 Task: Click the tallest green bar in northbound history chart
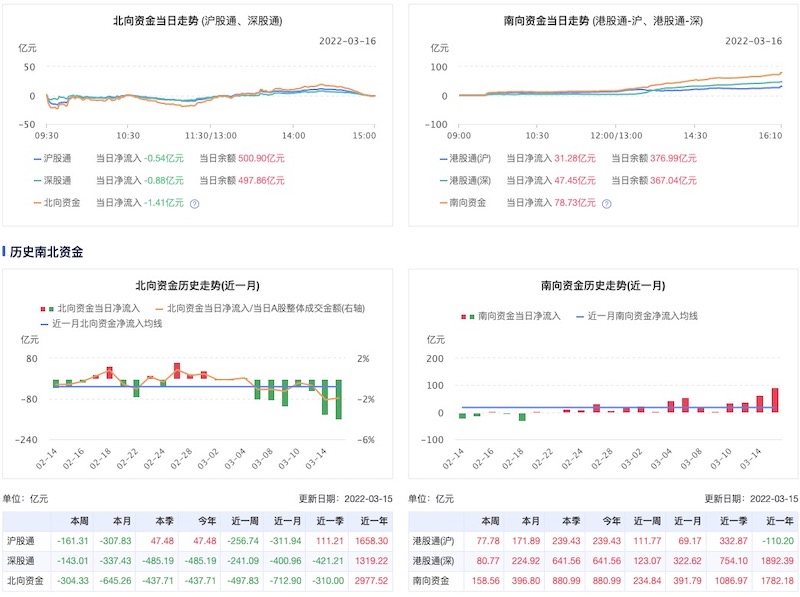coord(338,400)
